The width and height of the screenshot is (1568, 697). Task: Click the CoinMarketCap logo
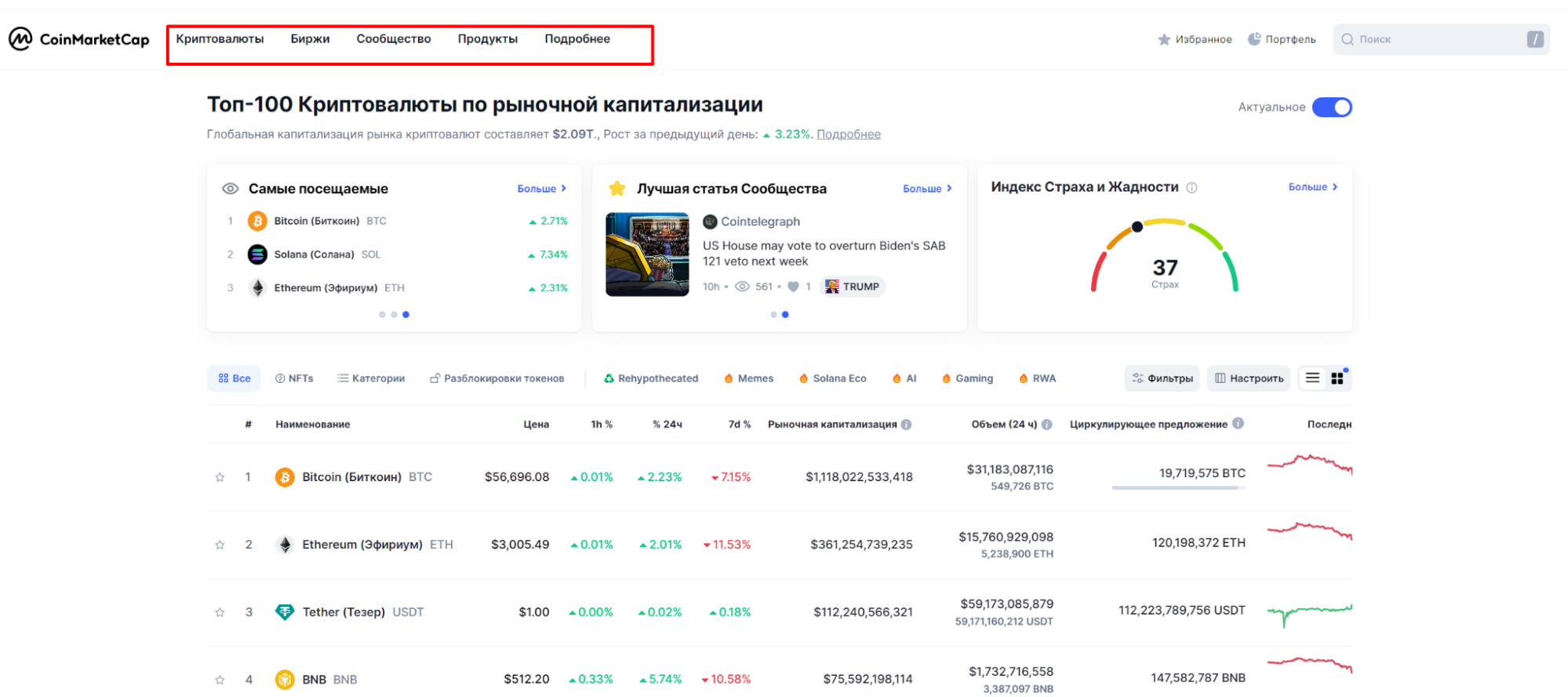78,39
